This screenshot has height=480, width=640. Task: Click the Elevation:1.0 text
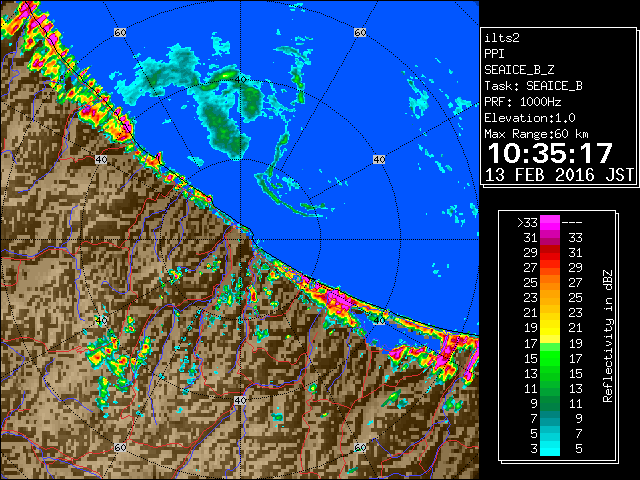coord(530,118)
